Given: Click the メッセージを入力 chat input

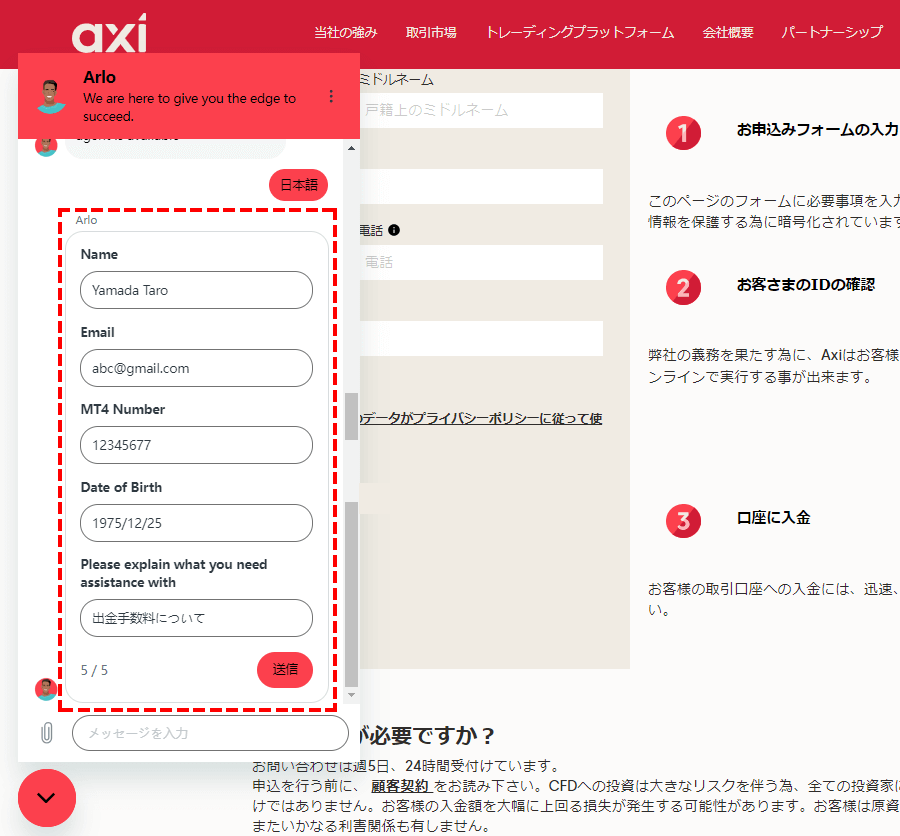Looking at the screenshot, I should click(x=210, y=733).
